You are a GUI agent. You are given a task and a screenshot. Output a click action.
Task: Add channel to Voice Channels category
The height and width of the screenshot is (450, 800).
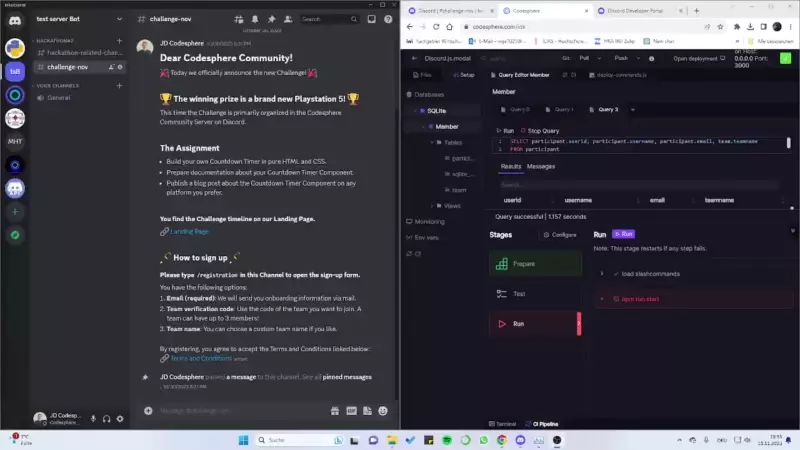point(119,86)
